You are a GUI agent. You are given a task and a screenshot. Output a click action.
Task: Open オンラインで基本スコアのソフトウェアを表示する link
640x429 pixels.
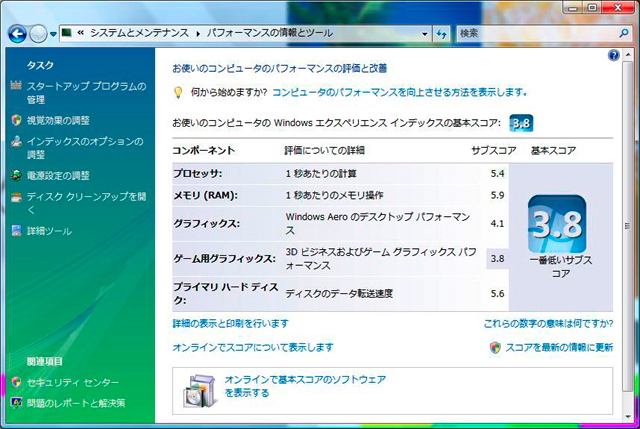point(305,386)
